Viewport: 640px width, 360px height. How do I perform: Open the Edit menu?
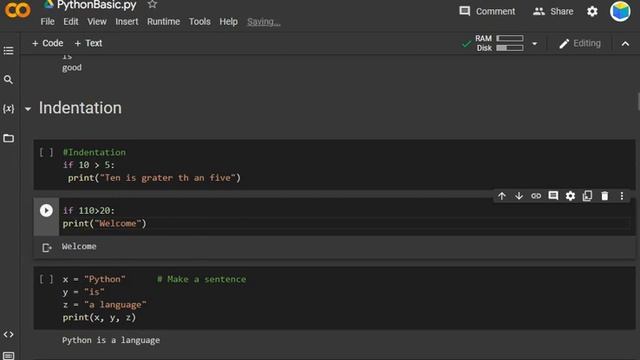pos(71,22)
